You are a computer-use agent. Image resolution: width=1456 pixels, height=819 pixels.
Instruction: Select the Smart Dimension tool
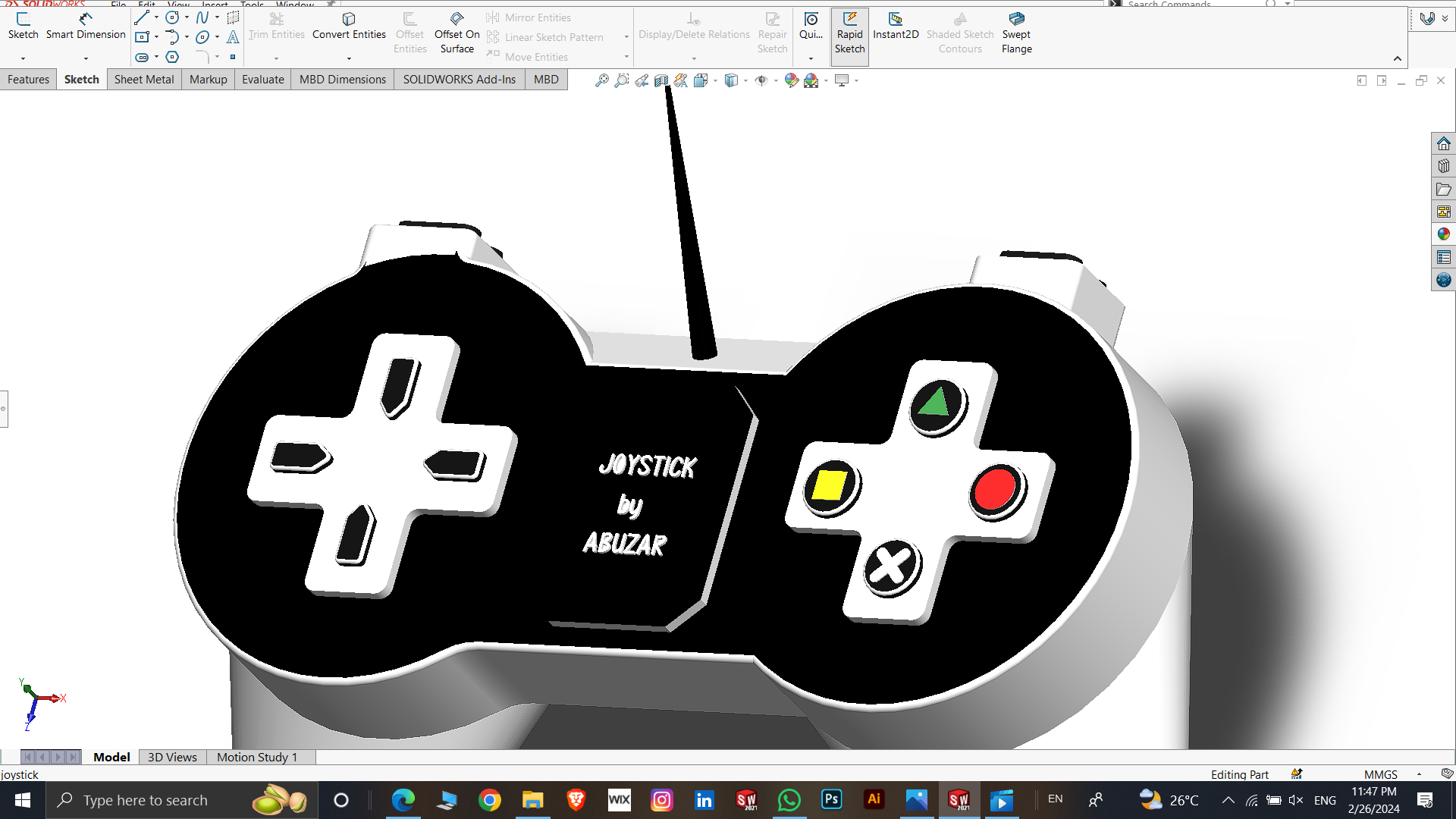pos(86,27)
